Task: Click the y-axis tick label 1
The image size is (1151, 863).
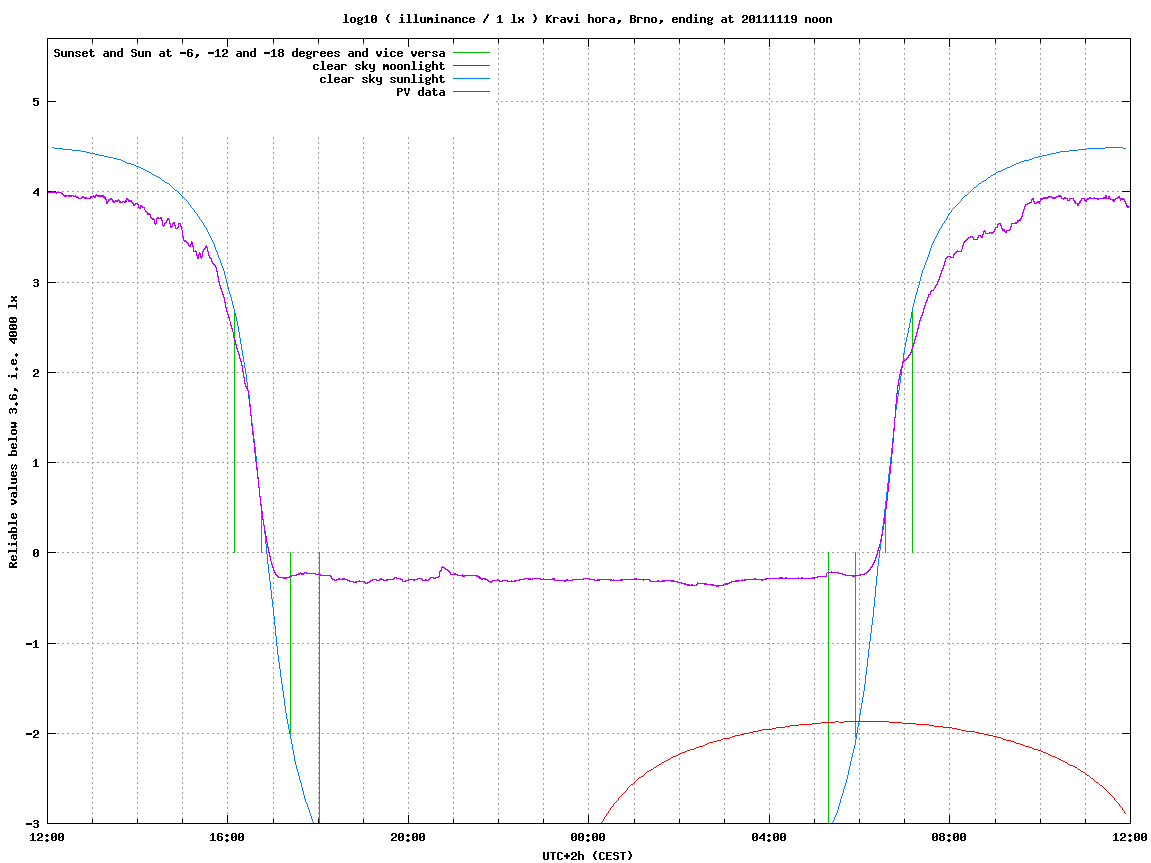Action: click(35, 463)
